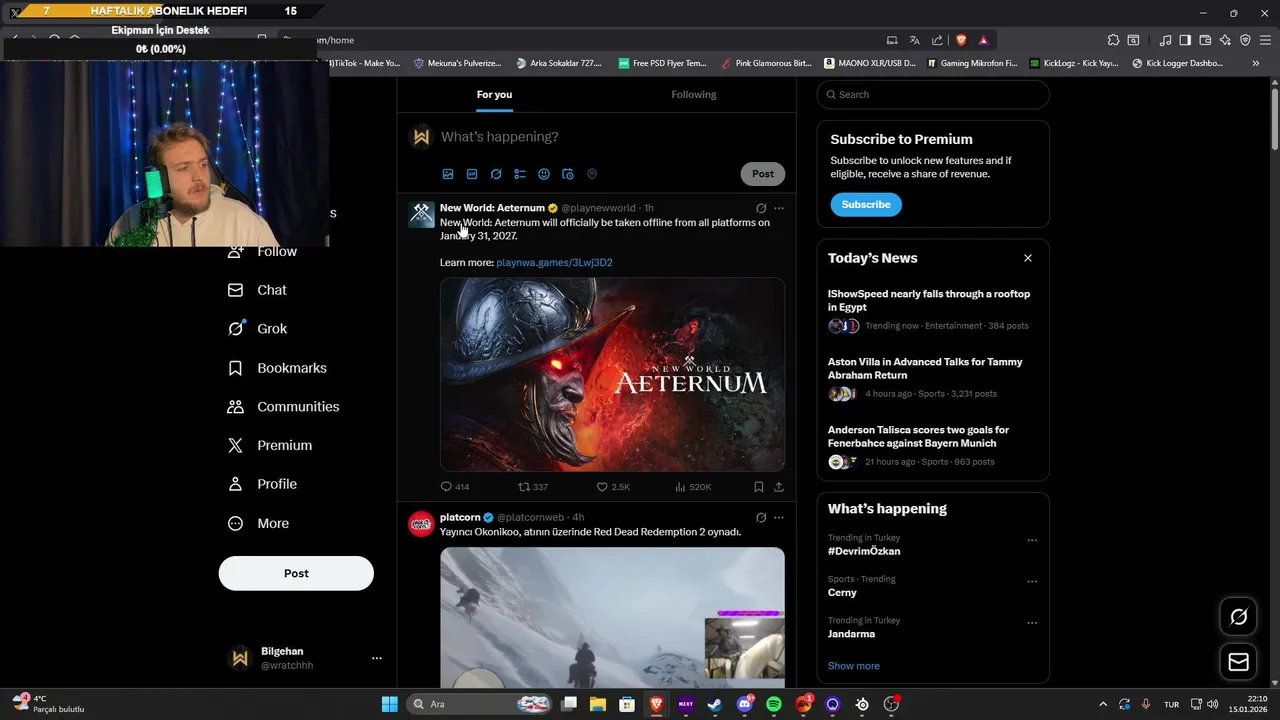Click Grok icon on the platcorn post
The width and height of the screenshot is (1280, 720).
(761, 517)
